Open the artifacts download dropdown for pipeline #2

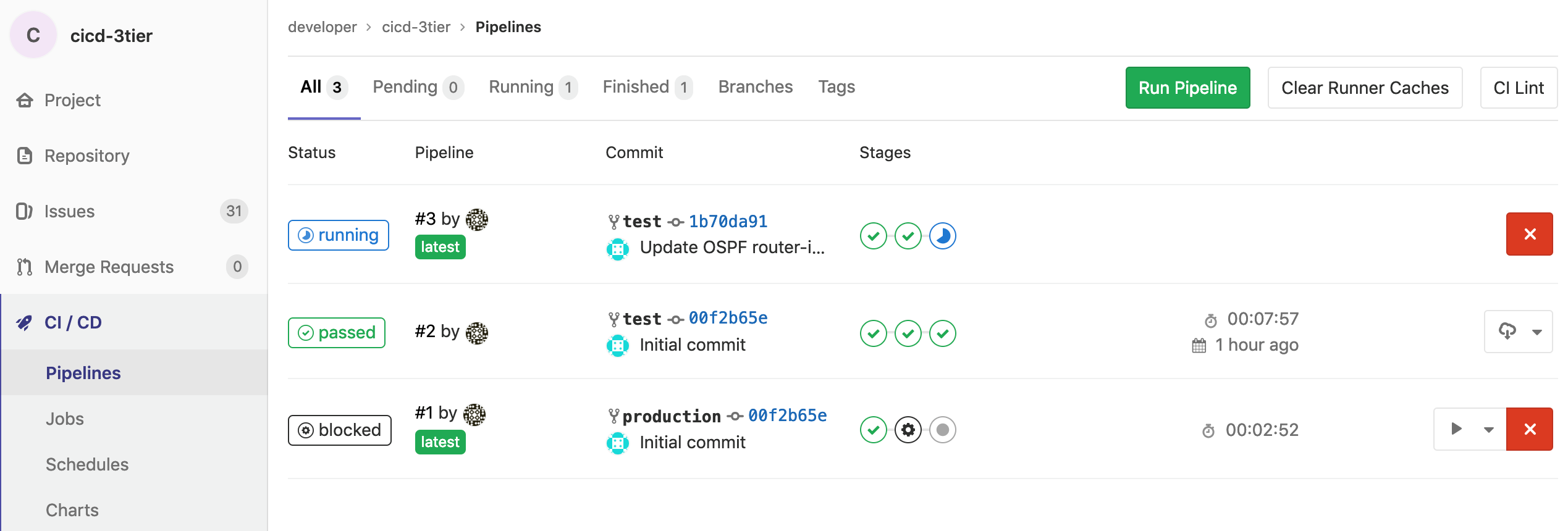point(1518,332)
